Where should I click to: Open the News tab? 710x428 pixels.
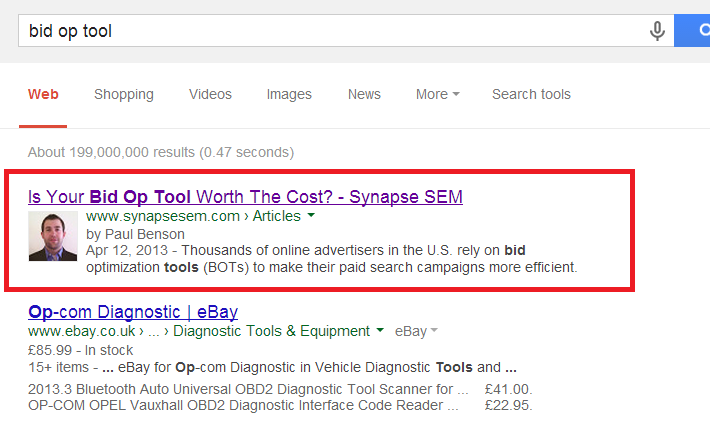[x=364, y=94]
